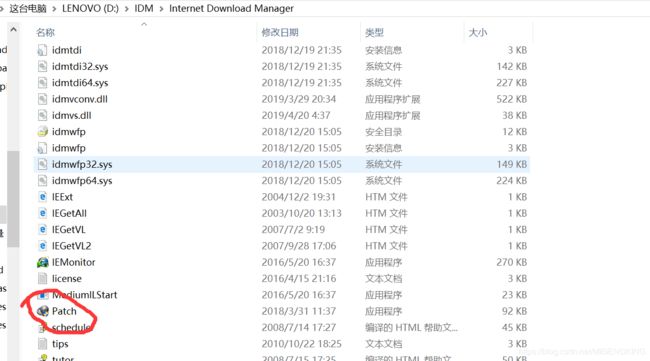650x361 pixels.
Task: Sort files by 名称 column header
Action: (x=46, y=32)
